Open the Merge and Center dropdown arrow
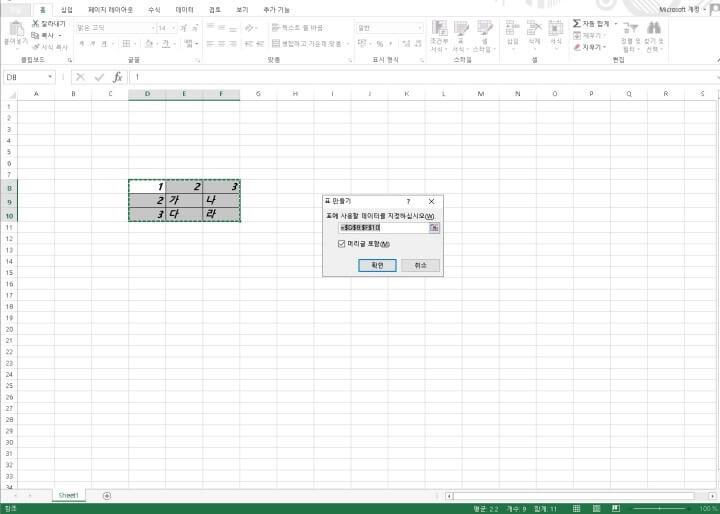 point(348,44)
